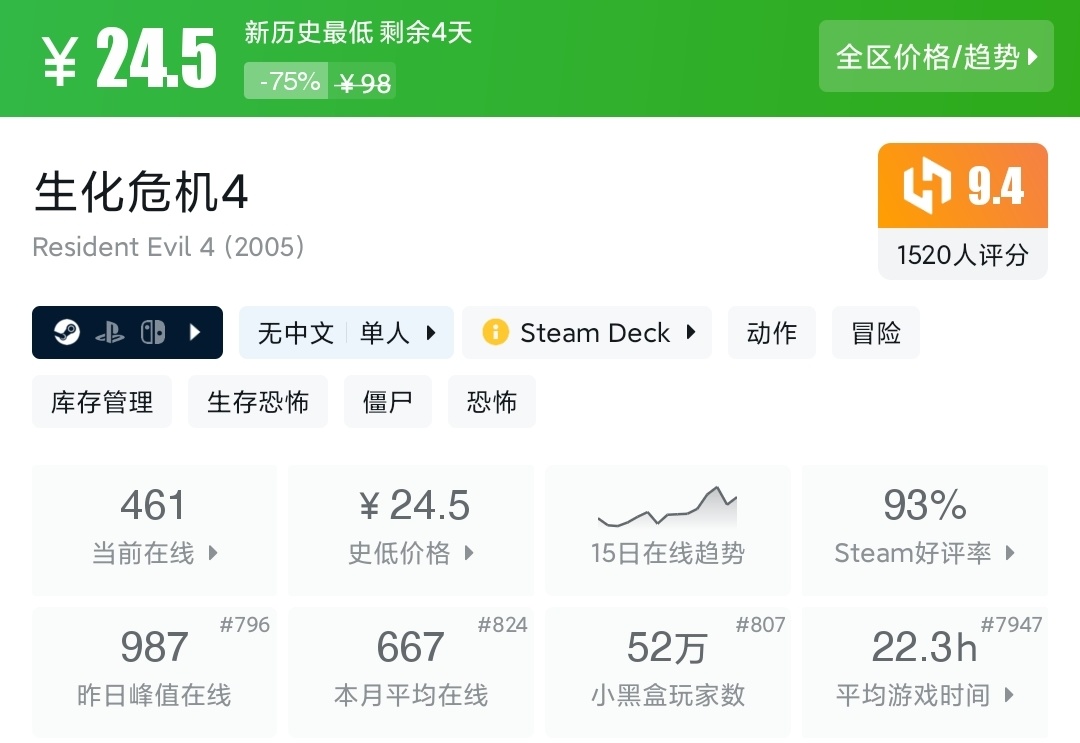The image size is (1080, 743).
Task: Open the 库存管理 tag
Action: point(102,402)
